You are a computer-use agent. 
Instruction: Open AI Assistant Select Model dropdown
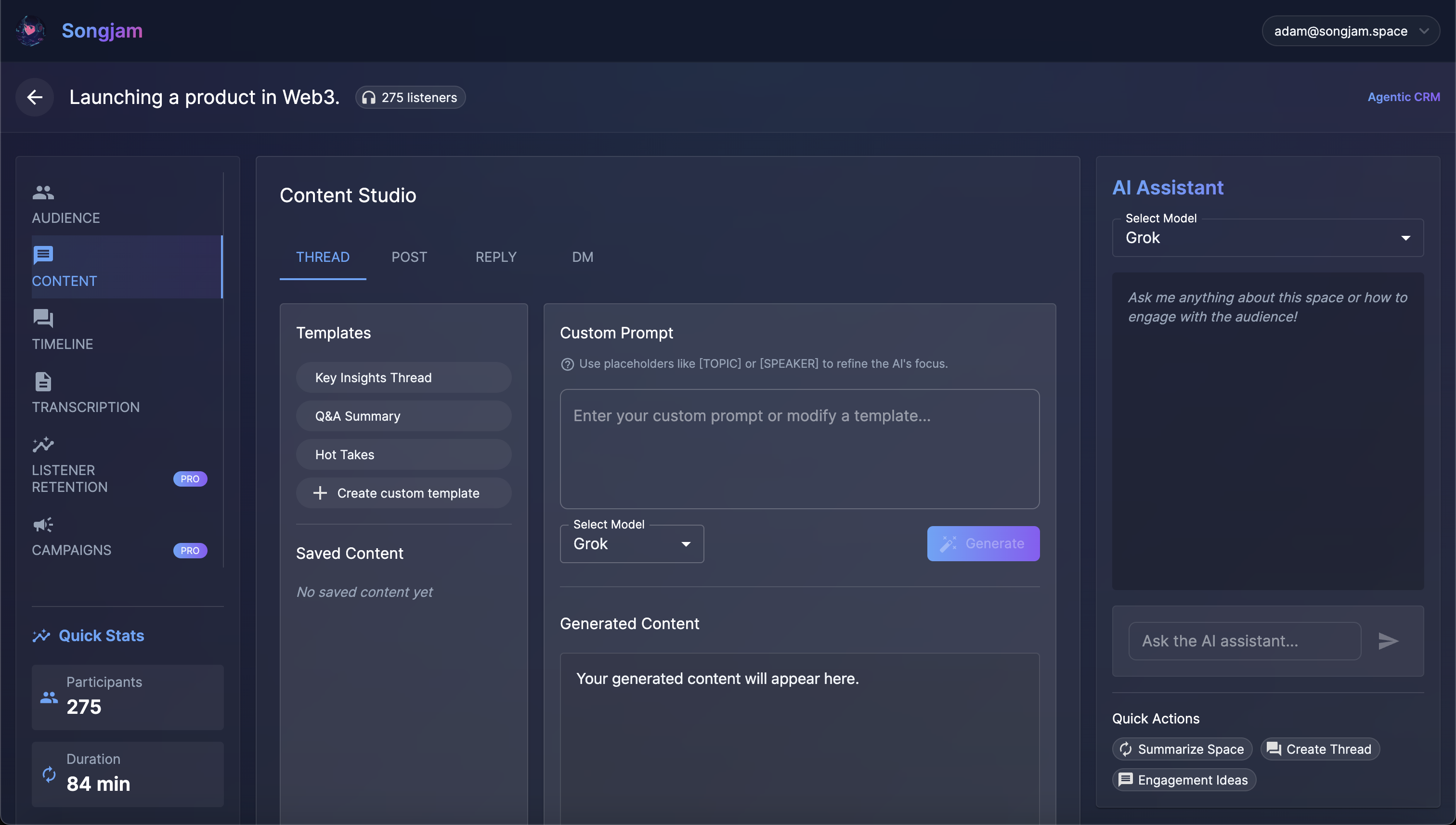pyautogui.click(x=1267, y=238)
